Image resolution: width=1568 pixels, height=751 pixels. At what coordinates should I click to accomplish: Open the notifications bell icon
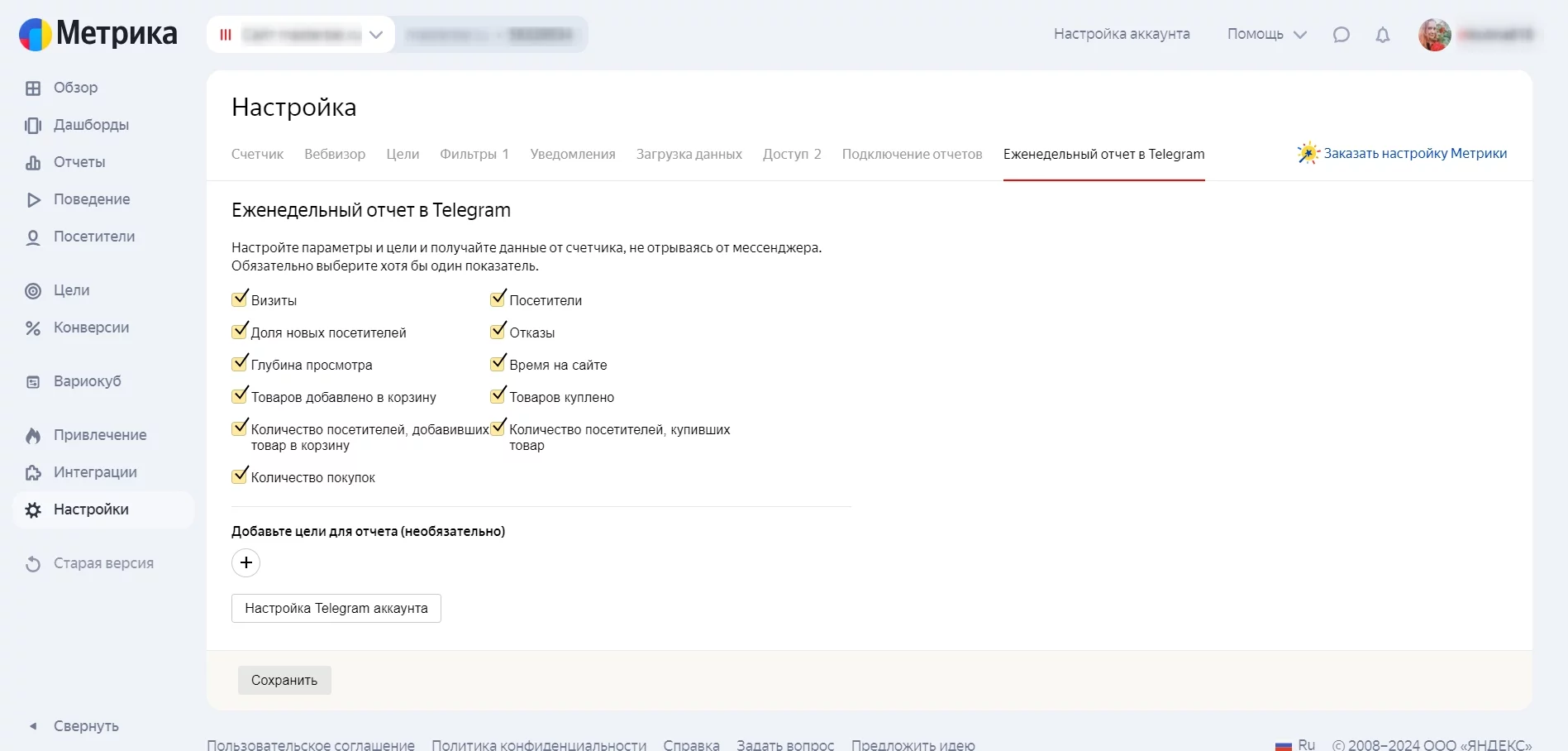click(x=1382, y=35)
